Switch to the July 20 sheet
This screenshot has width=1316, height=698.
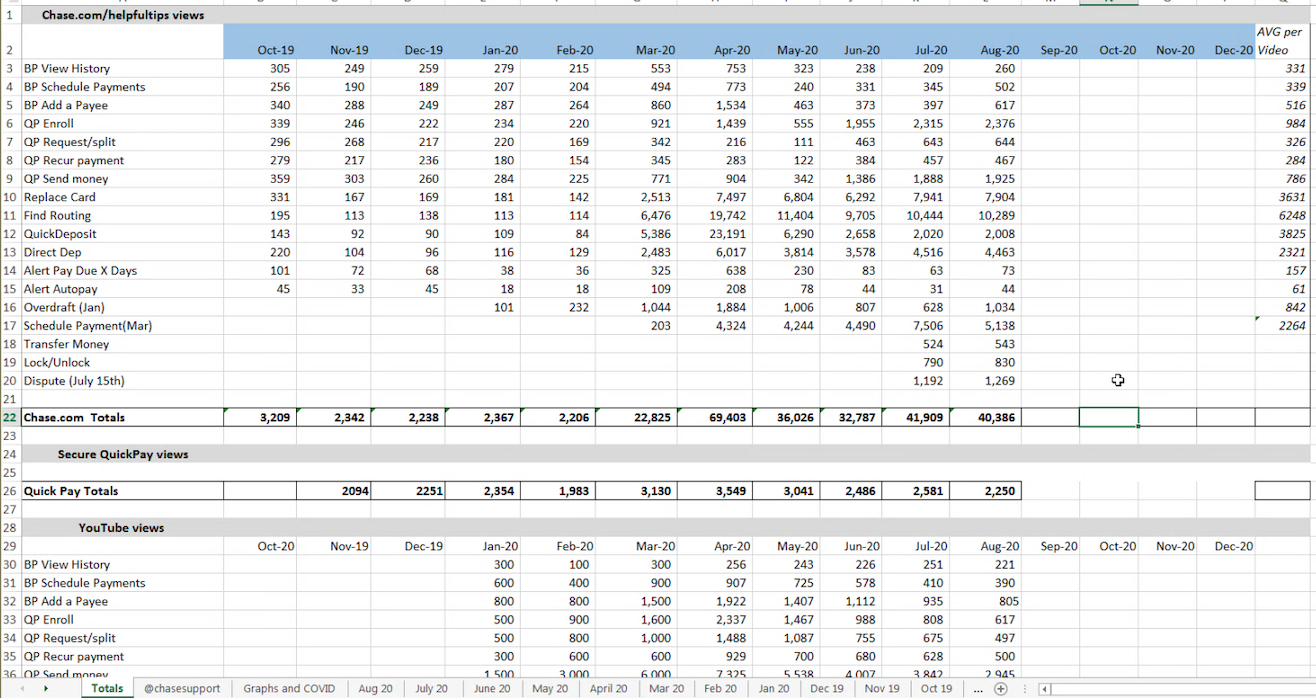(x=432, y=688)
